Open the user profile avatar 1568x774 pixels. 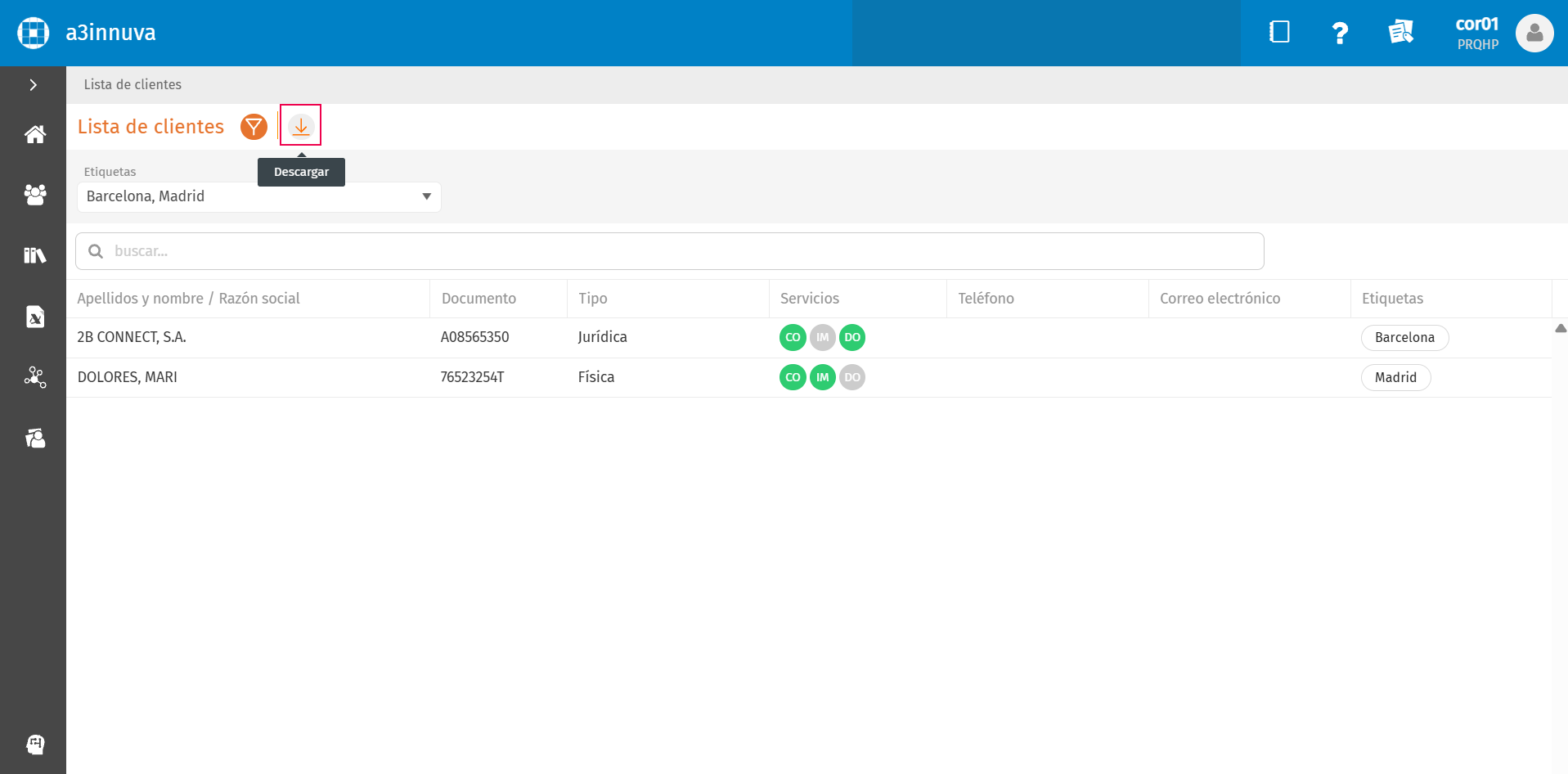(1534, 33)
